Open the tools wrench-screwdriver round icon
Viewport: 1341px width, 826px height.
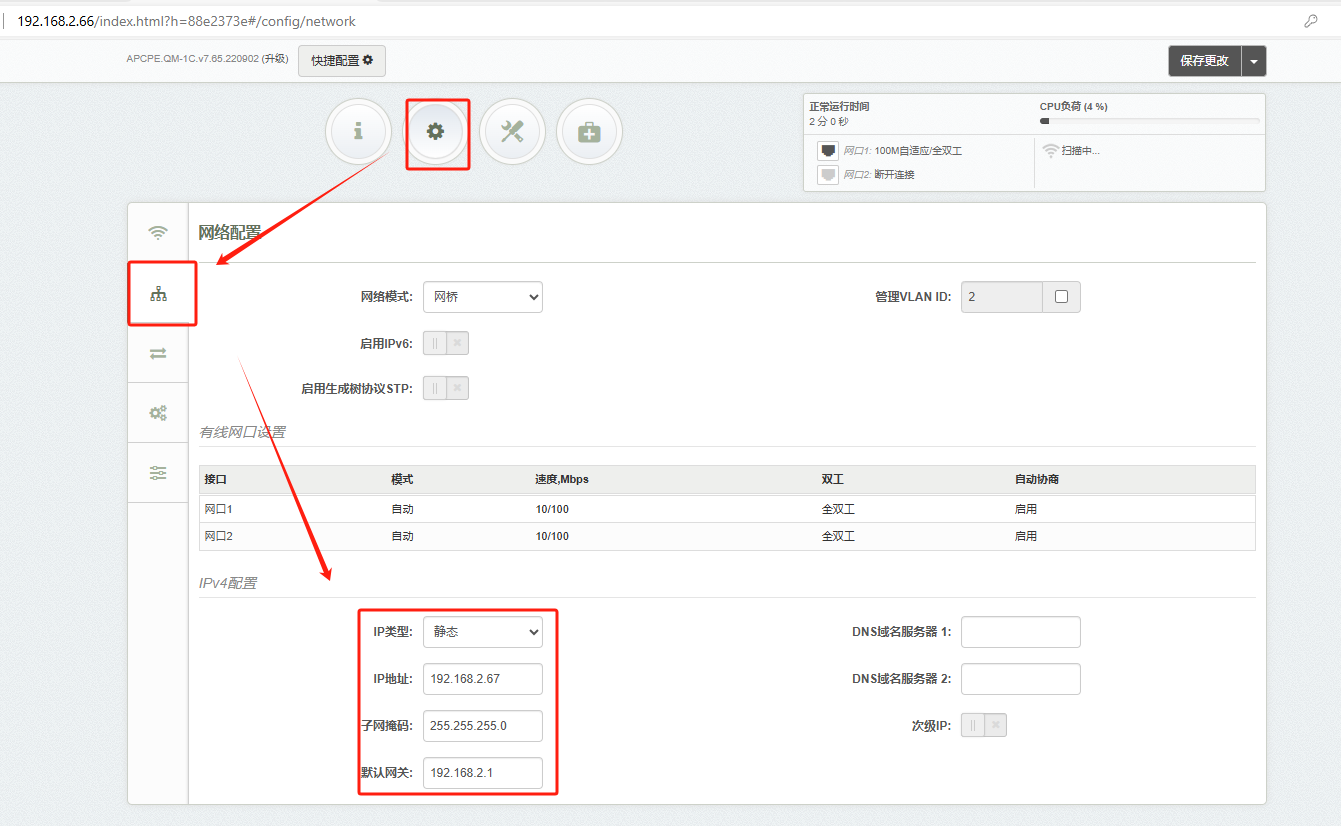coord(512,132)
